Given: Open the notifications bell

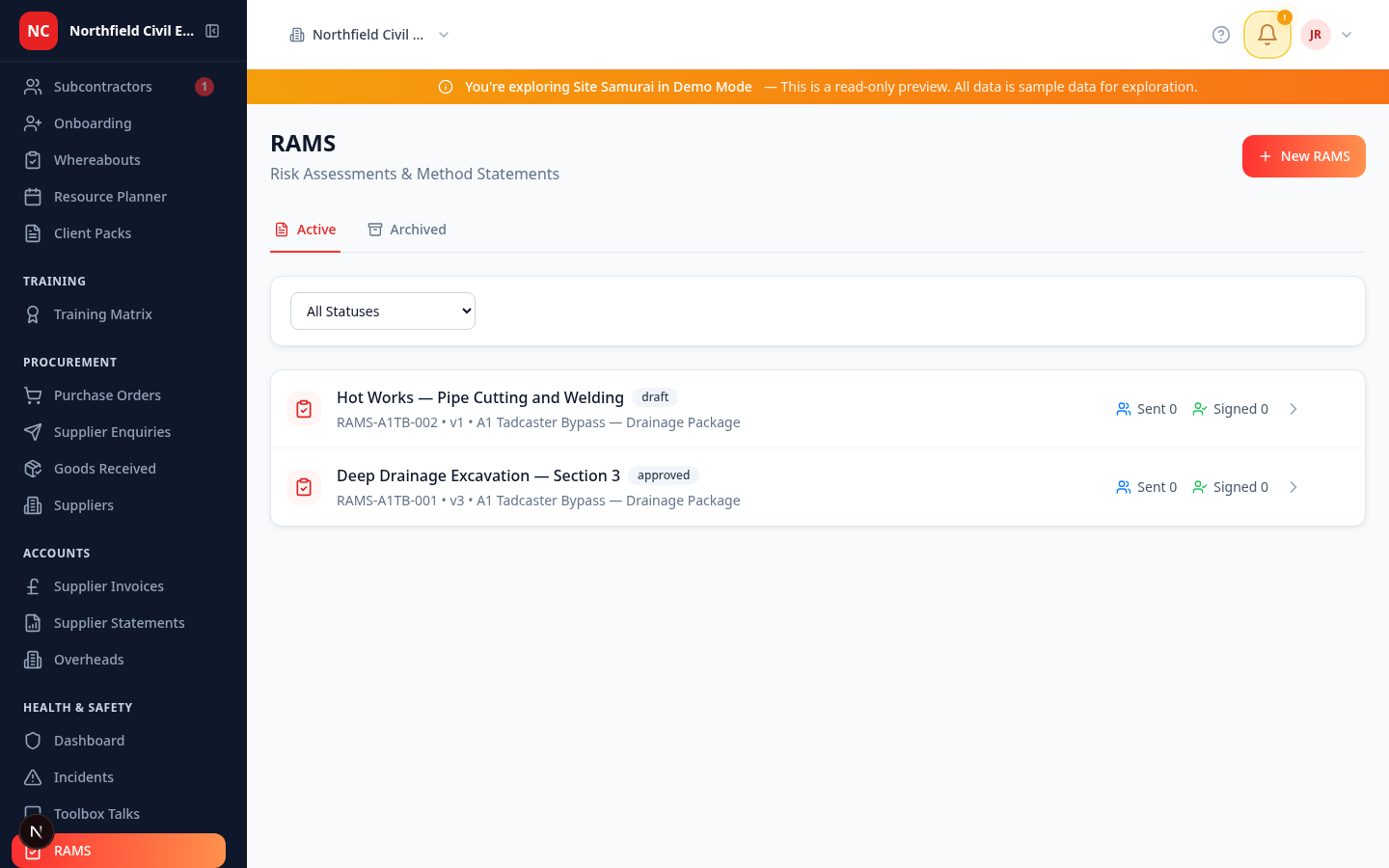Looking at the screenshot, I should click(1266, 34).
